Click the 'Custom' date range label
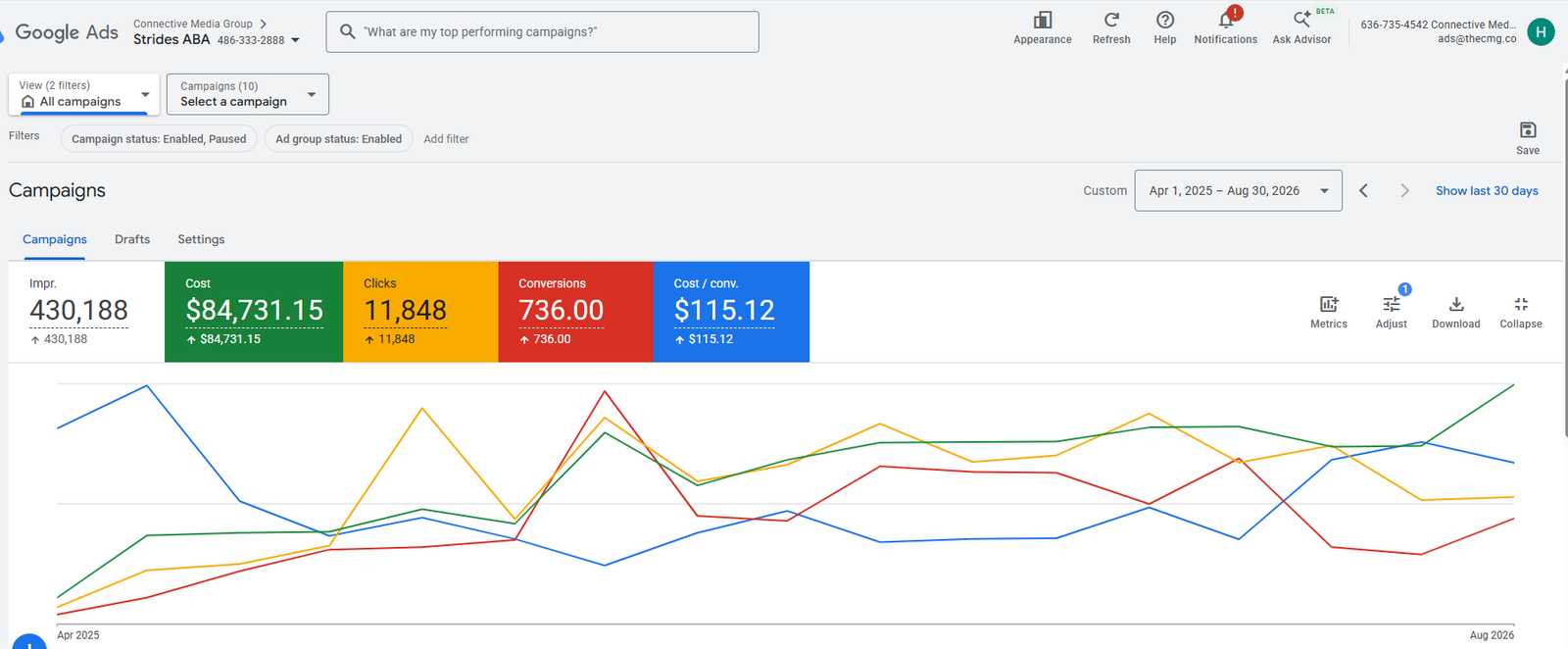 (x=1104, y=191)
